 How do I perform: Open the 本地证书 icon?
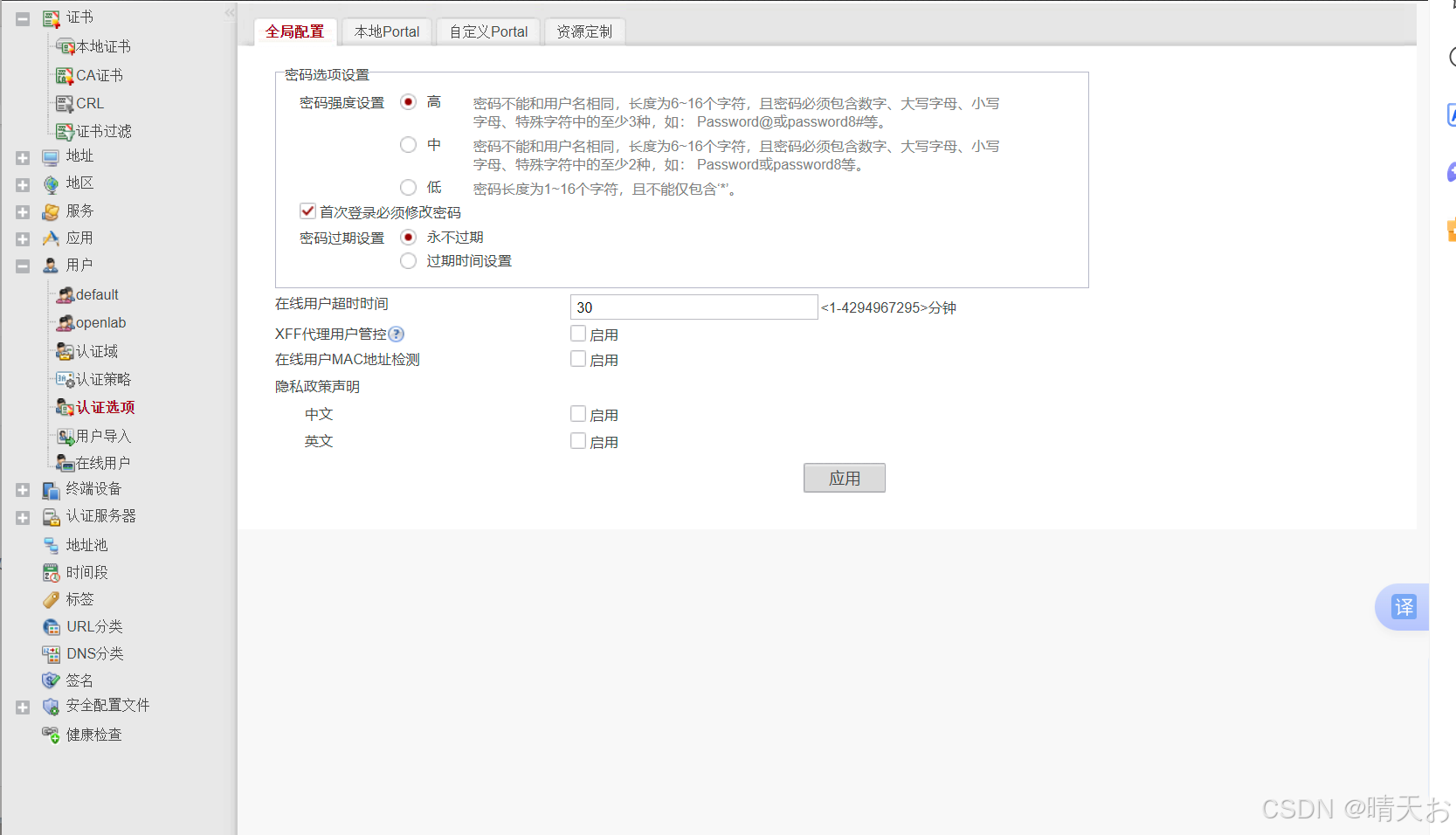click(66, 47)
